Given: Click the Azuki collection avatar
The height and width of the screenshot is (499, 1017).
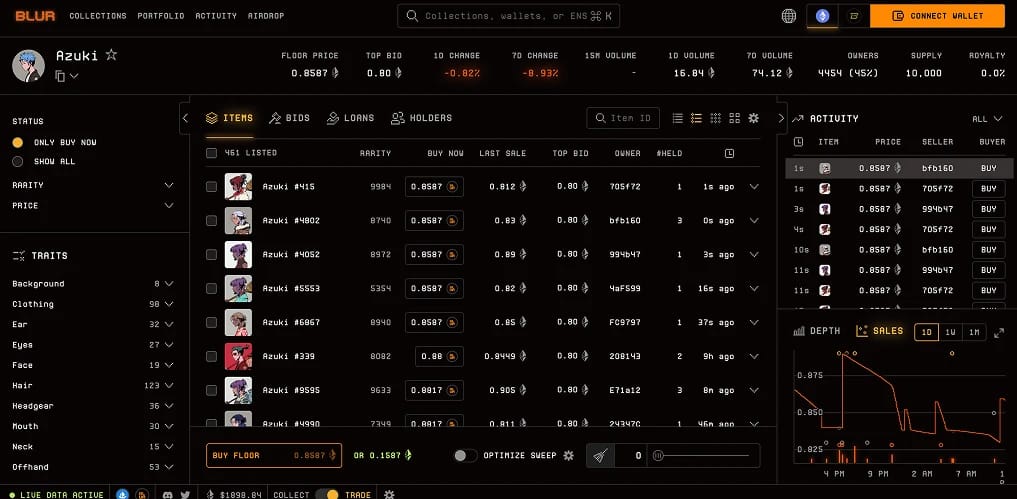Looking at the screenshot, I should 29,66.
